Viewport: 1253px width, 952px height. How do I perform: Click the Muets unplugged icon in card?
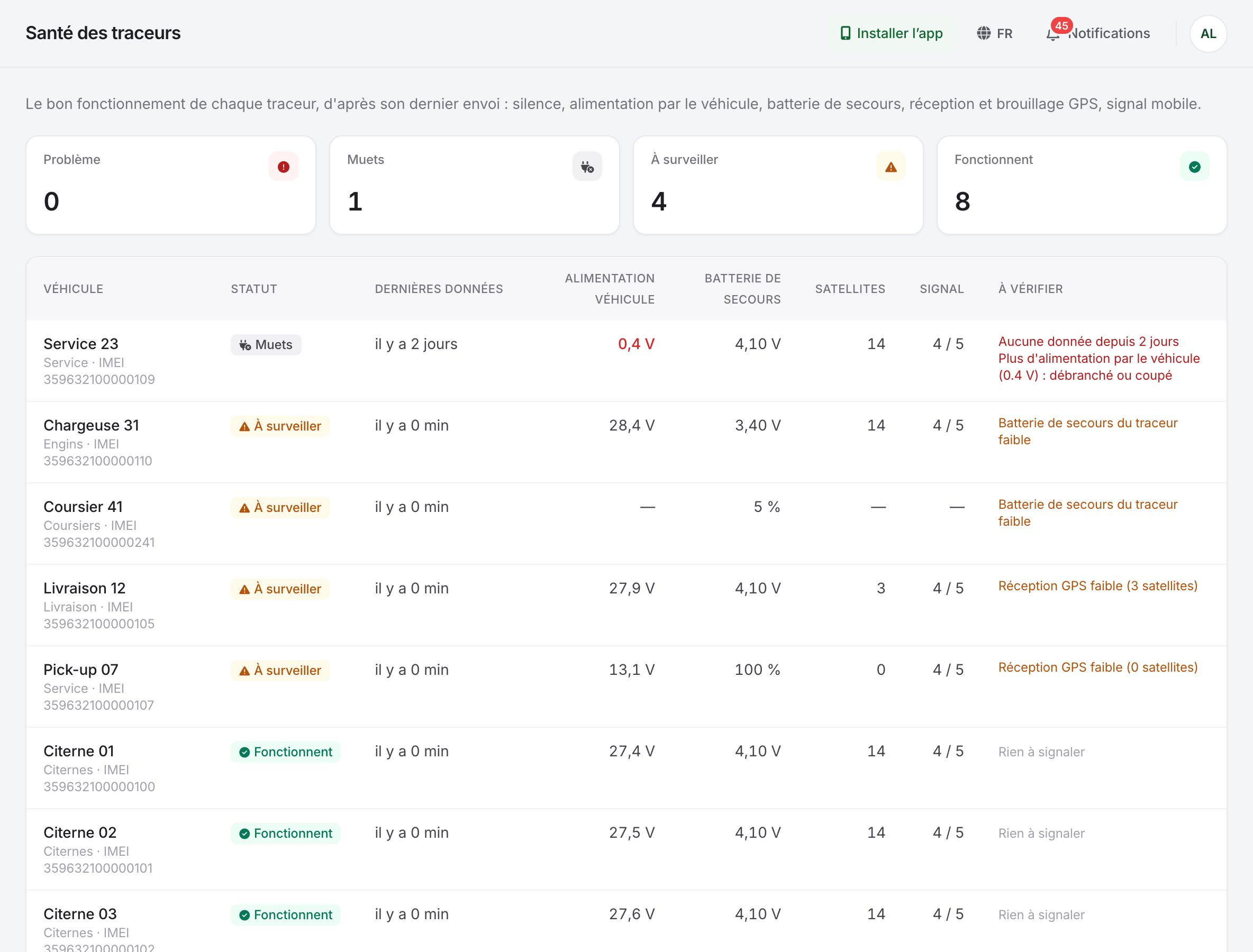pos(587,167)
